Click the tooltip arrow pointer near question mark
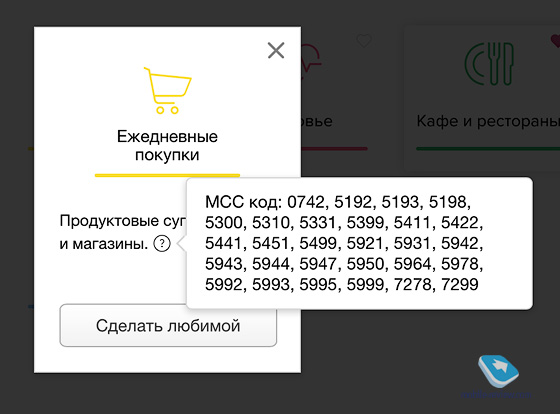The width and height of the screenshot is (560, 414). (182, 244)
